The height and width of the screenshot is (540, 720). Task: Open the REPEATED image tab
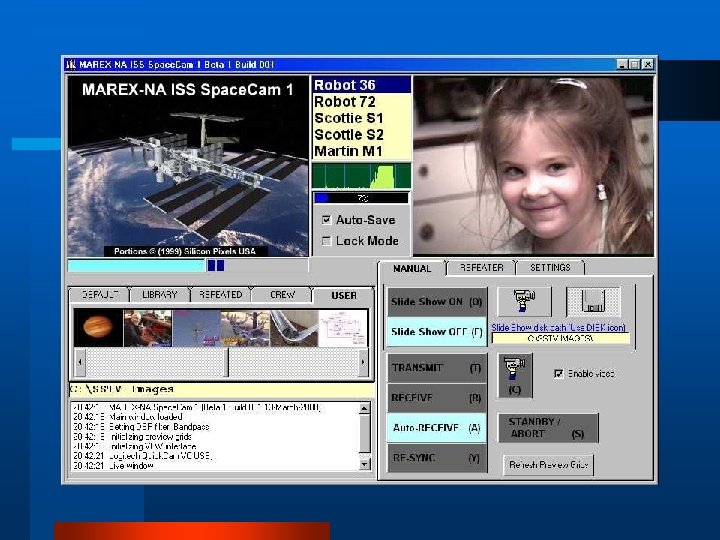tap(220, 295)
